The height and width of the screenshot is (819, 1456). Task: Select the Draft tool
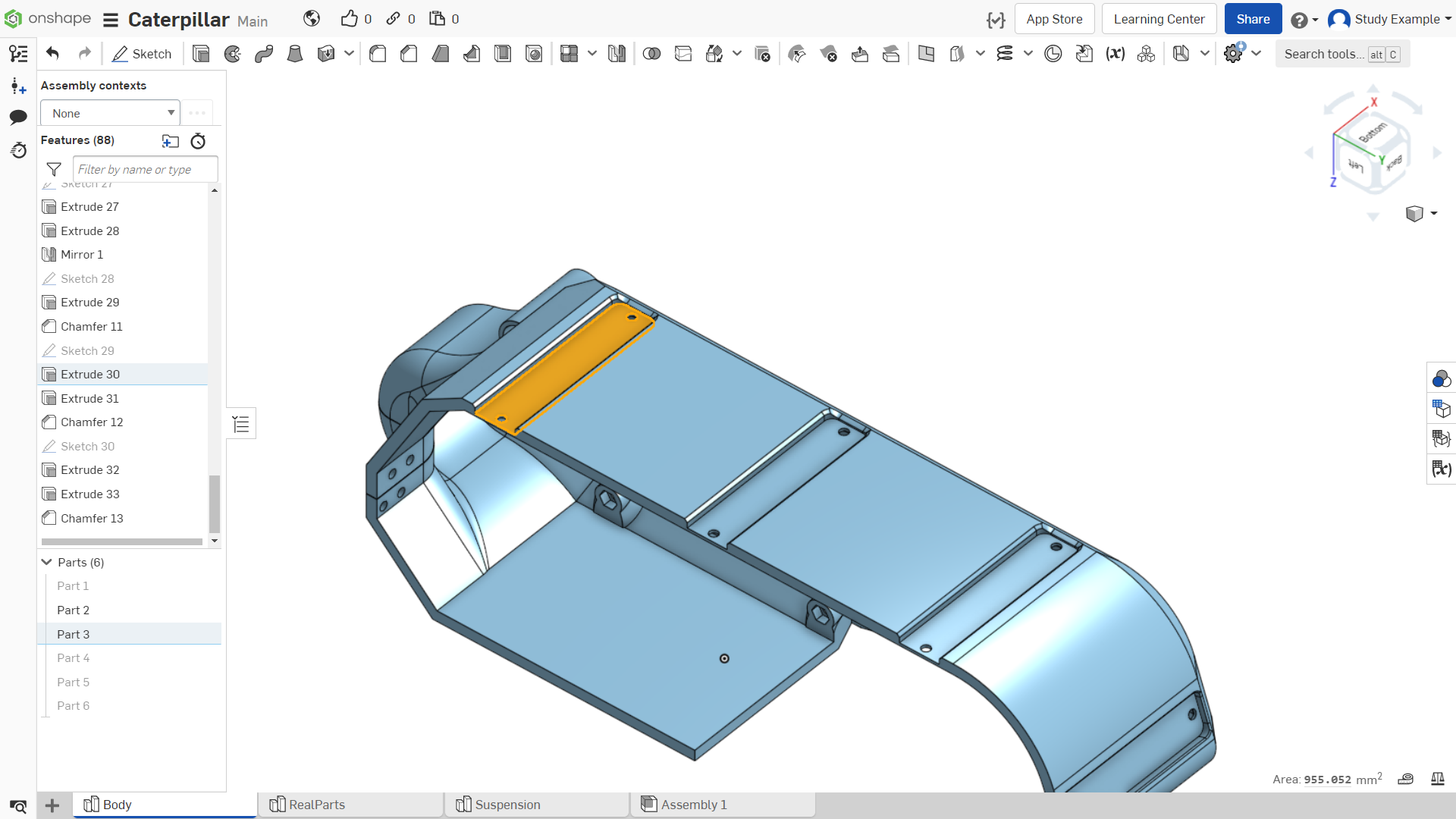(441, 54)
